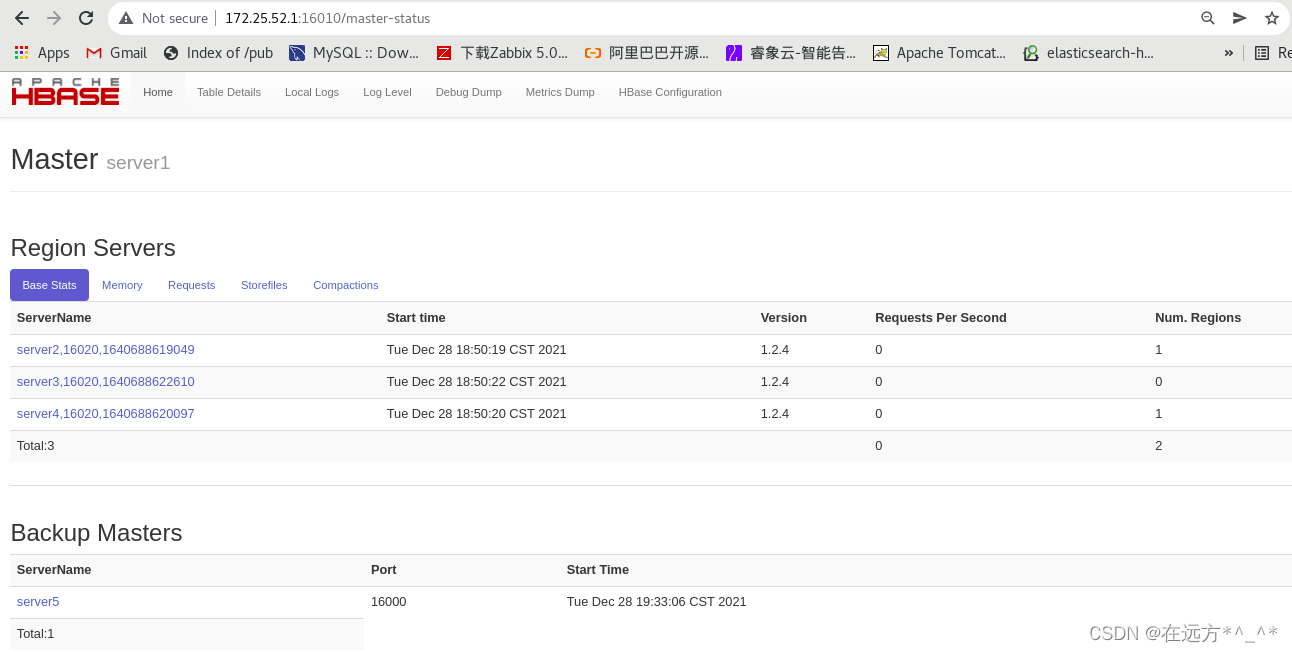Image resolution: width=1292 pixels, height=652 pixels.
Task: Click the Apache HBase logo
Action: pyautogui.click(x=65, y=91)
